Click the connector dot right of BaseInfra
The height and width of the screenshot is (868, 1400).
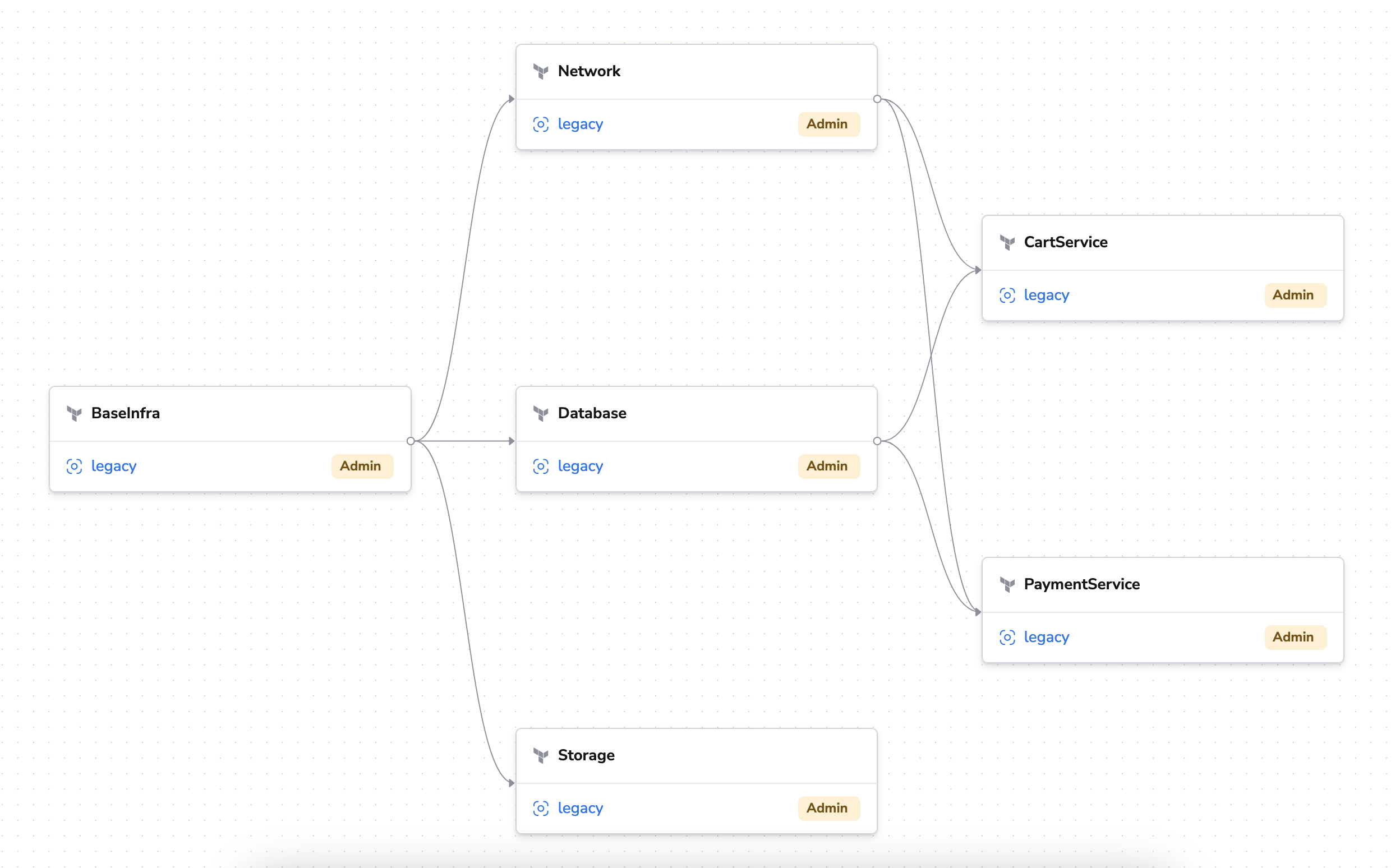pos(411,441)
